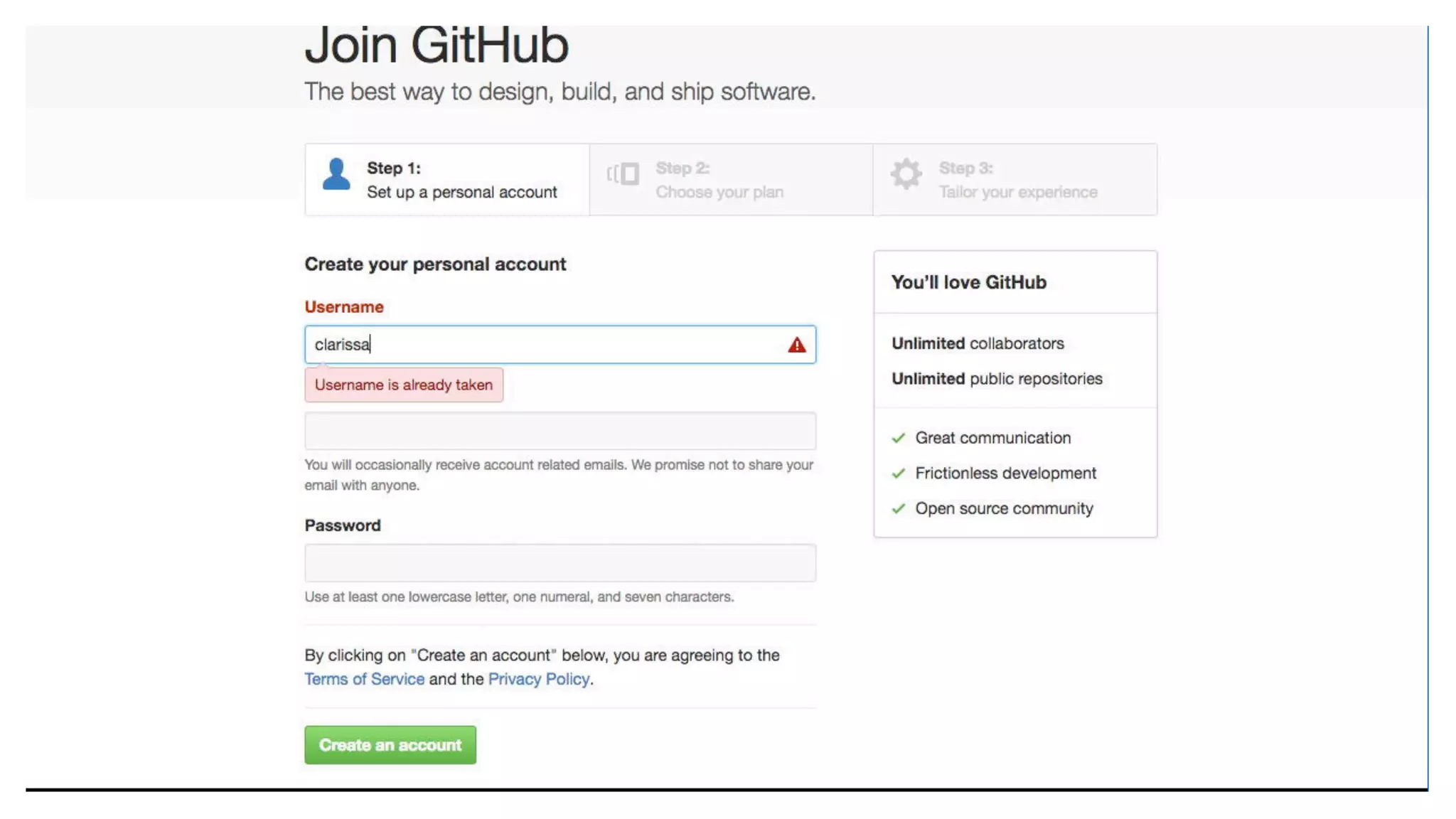Click the Username is already taken message
1456x819 pixels.
coord(403,385)
